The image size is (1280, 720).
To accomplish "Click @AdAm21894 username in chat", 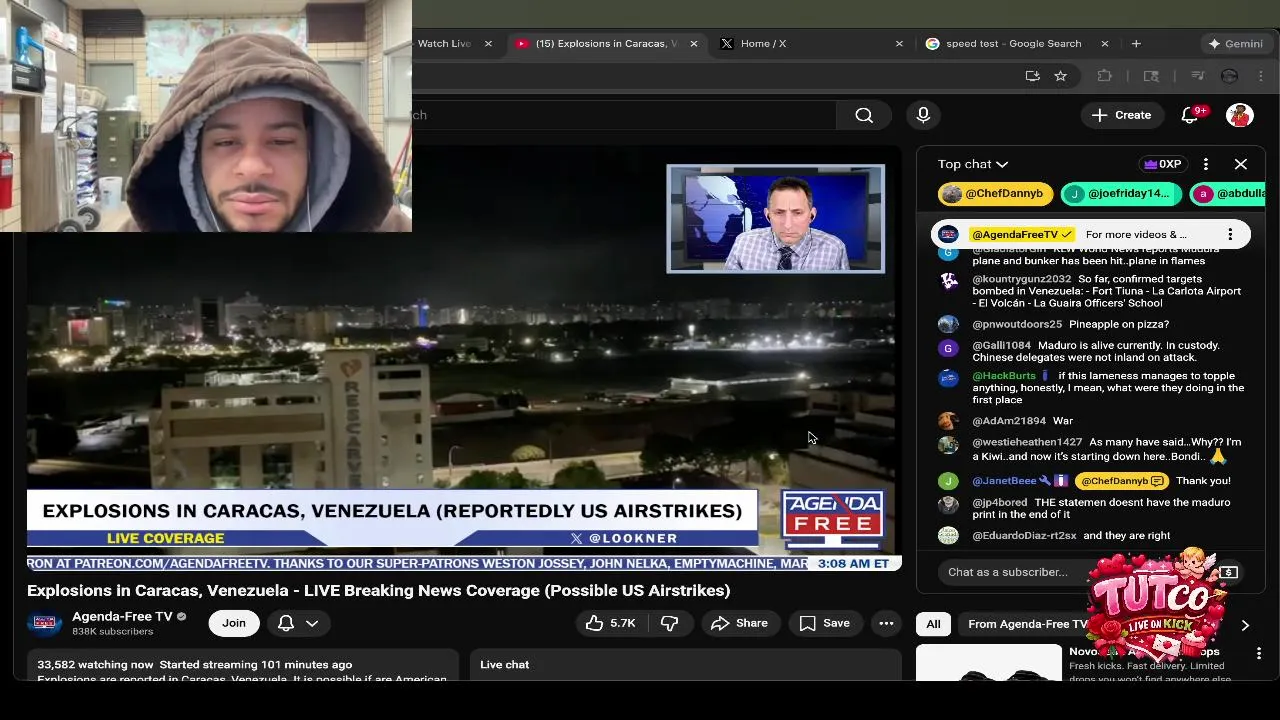I will 1008,421.
